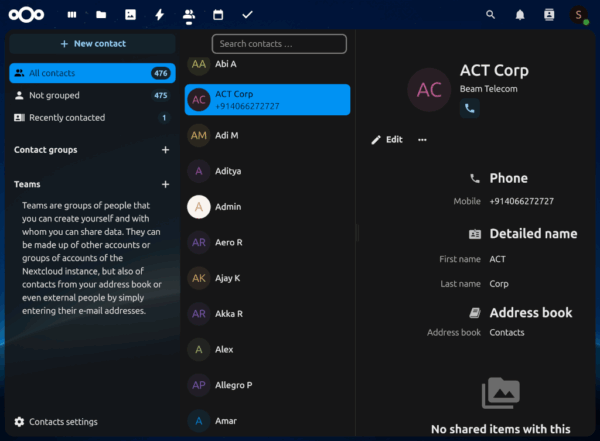The height and width of the screenshot is (441, 600).
Task: Open the Activity lightning bolt icon
Action: tap(160, 15)
